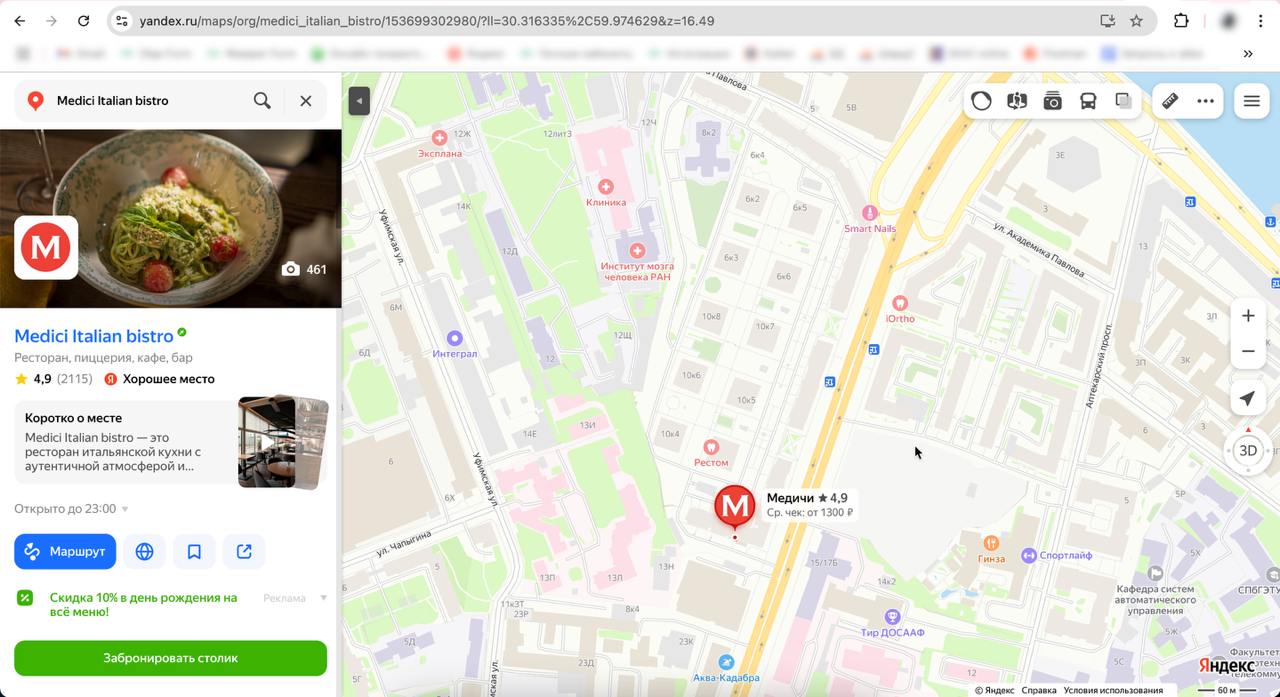
Task: Click the birthday discount 10% offer
Action: pos(144,604)
